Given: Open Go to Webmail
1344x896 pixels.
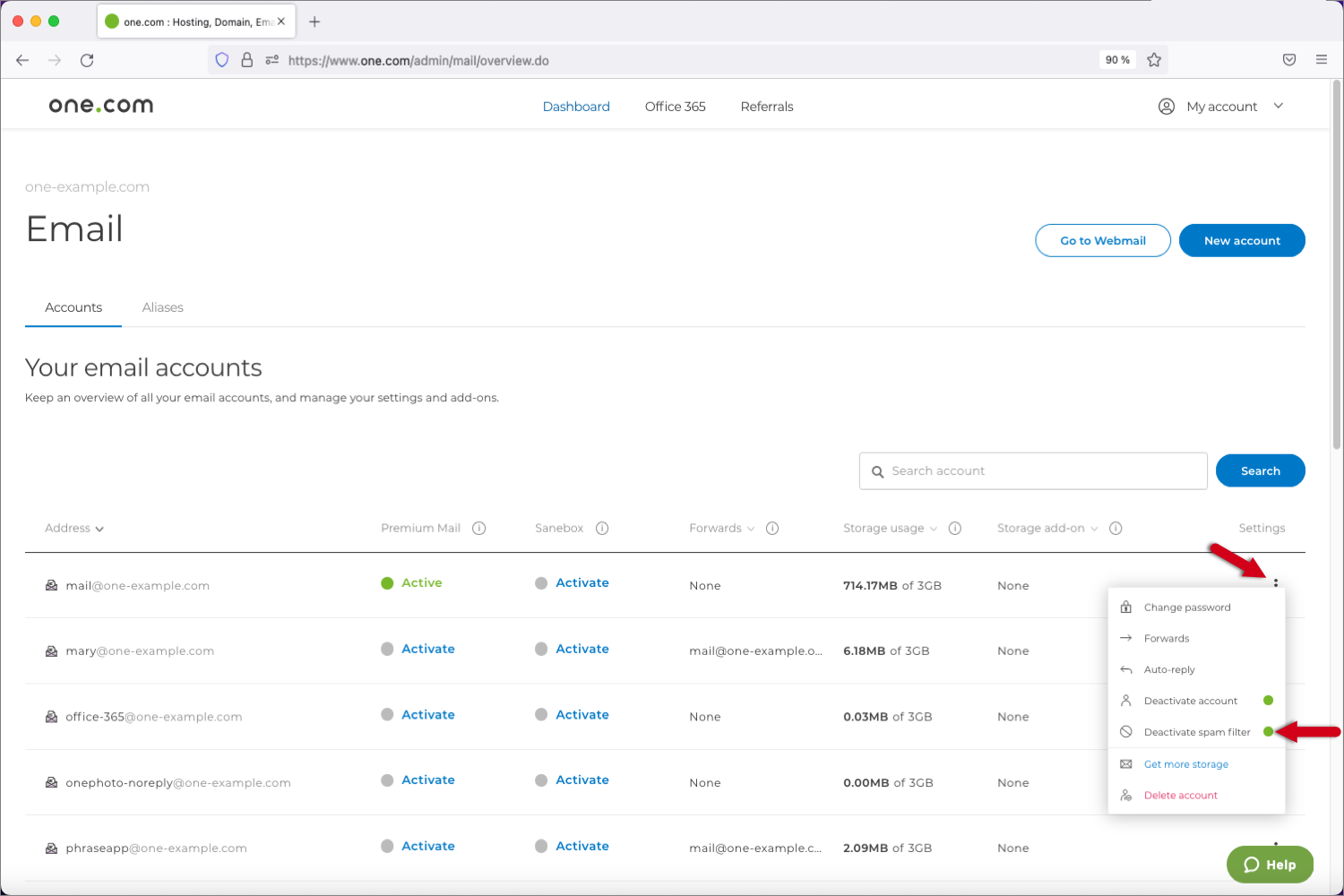Looking at the screenshot, I should tap(1102, 241).
